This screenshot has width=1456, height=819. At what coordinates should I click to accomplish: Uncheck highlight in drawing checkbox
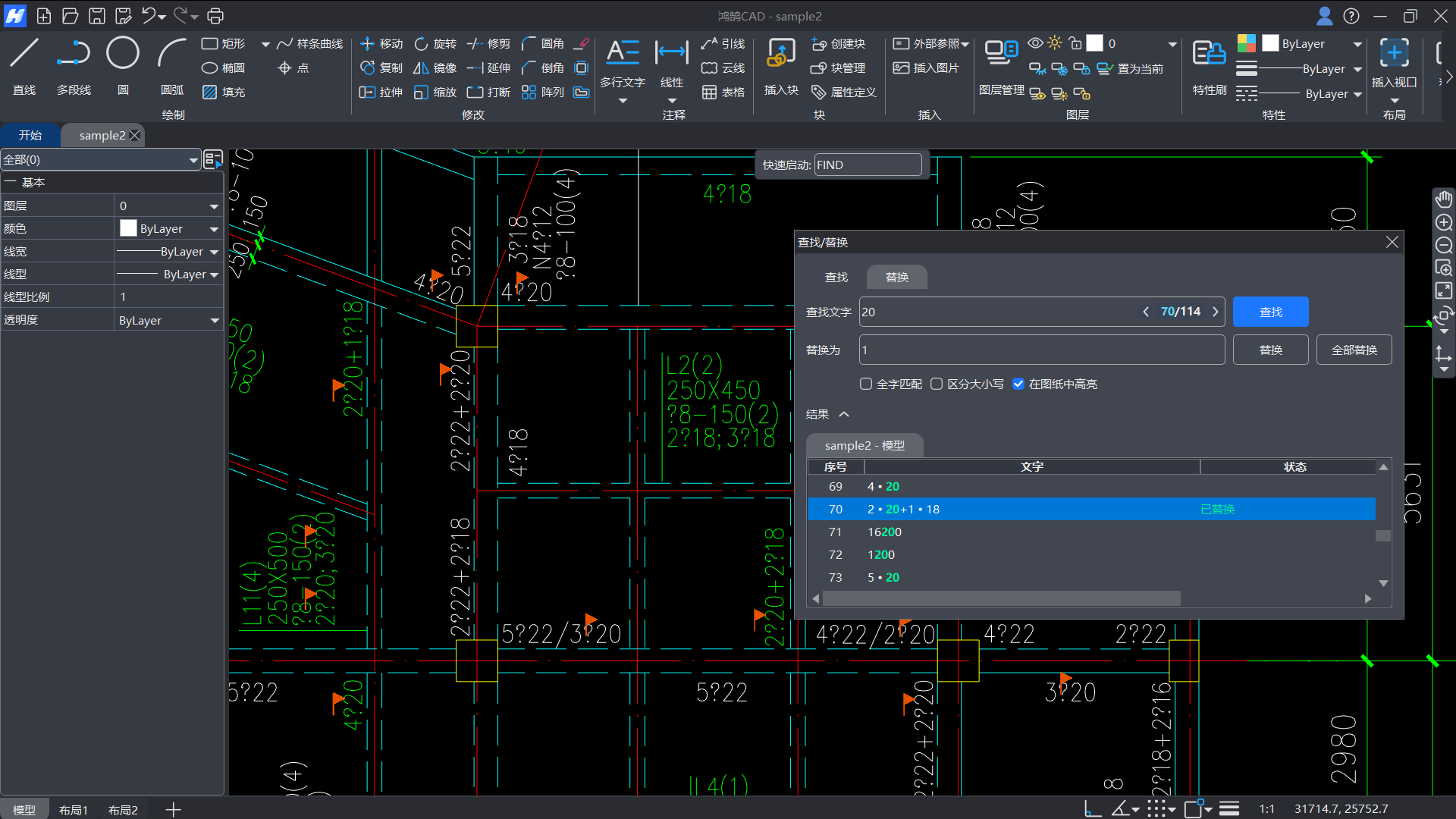[x=1018, y=384]
